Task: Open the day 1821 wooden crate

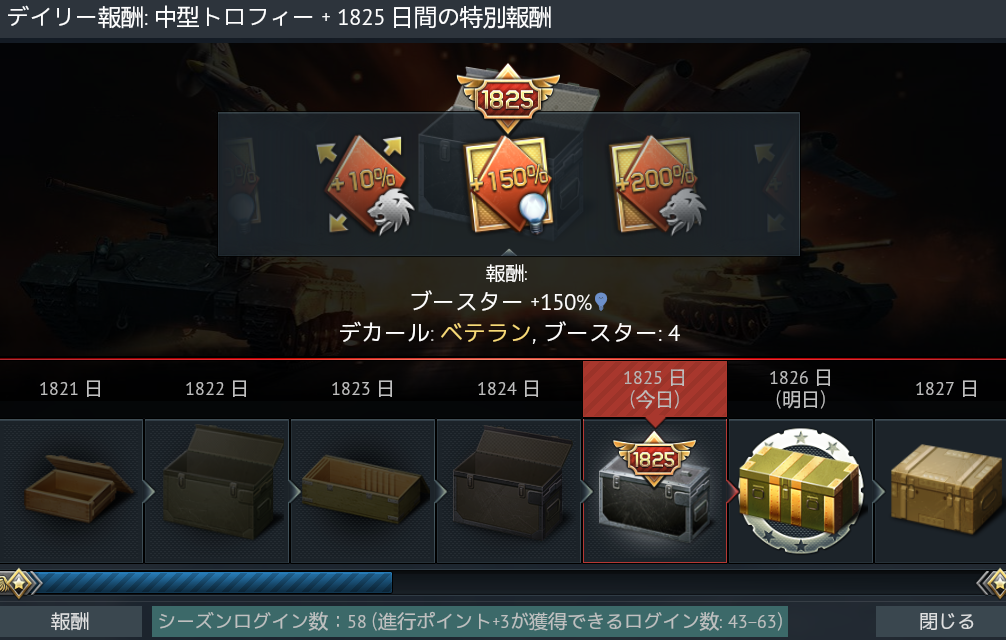Action: point(72,491)
